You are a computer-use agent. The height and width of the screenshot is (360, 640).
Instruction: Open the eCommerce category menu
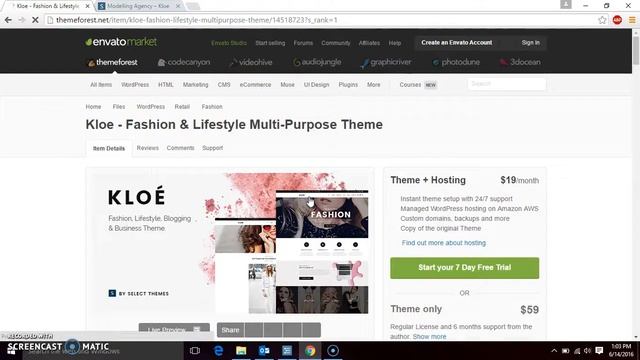point(255,84)
